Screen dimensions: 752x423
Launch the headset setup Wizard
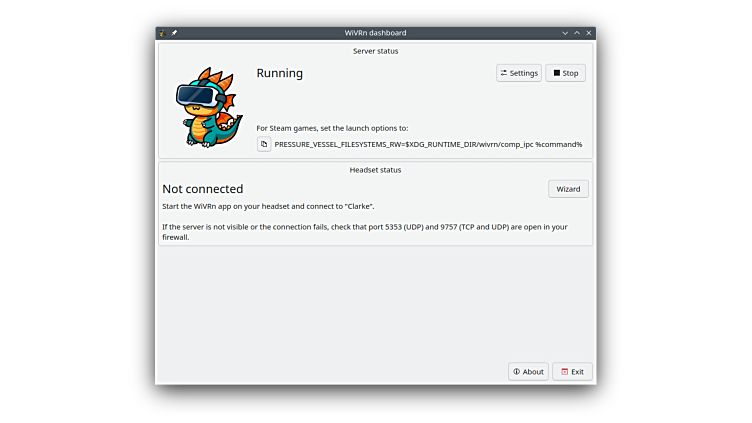568,189
